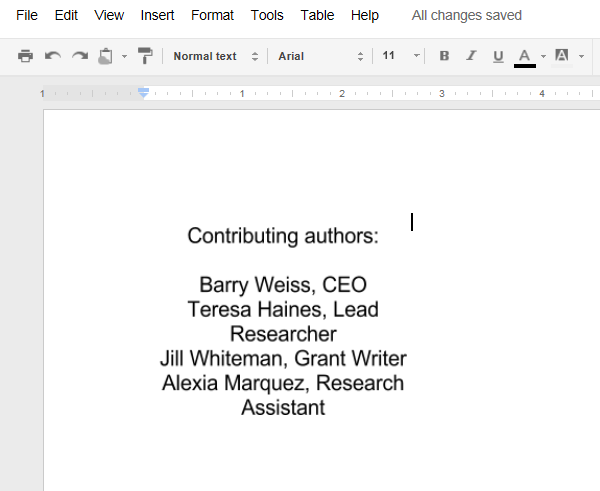Viewport: 600px width, 491px height.
Task: Click the Print icon in toolbar
Action: tap(25, 56)
